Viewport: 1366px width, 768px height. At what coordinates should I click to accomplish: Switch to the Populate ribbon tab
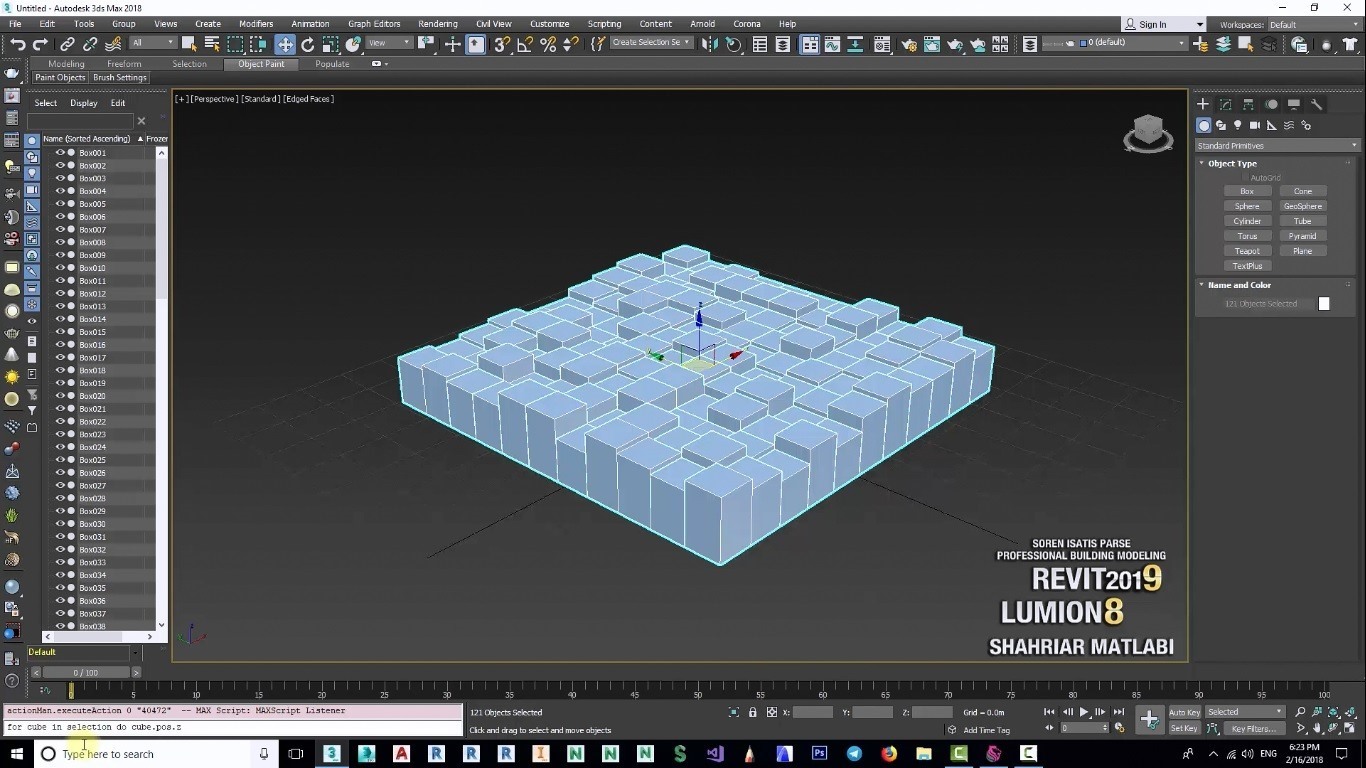(x=332, y=64)
